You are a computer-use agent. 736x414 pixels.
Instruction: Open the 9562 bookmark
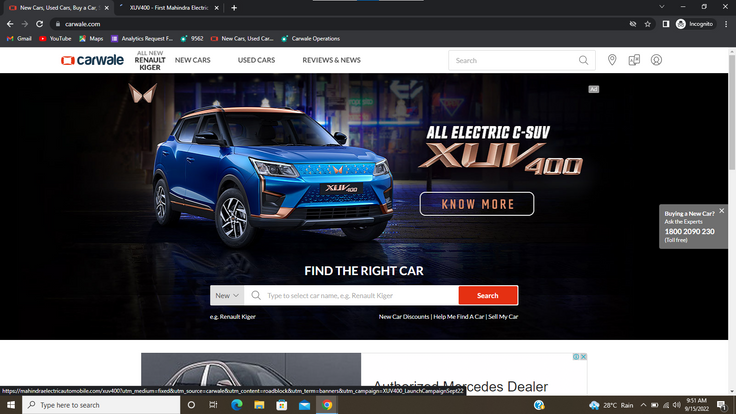192,38
